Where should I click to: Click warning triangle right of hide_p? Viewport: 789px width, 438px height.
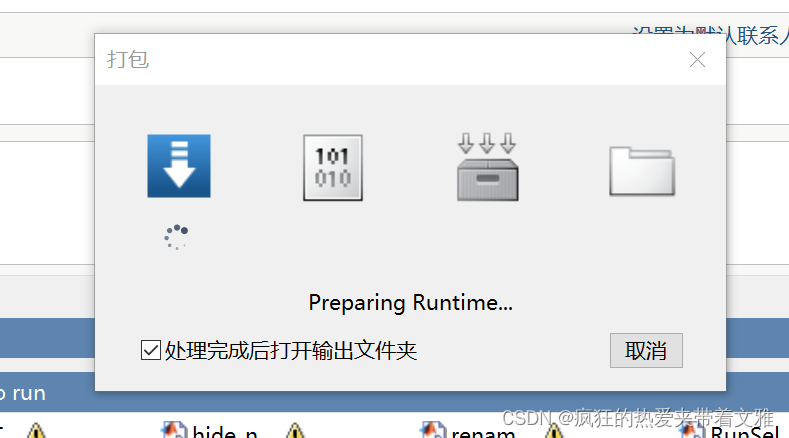click(x=295, y=431)
